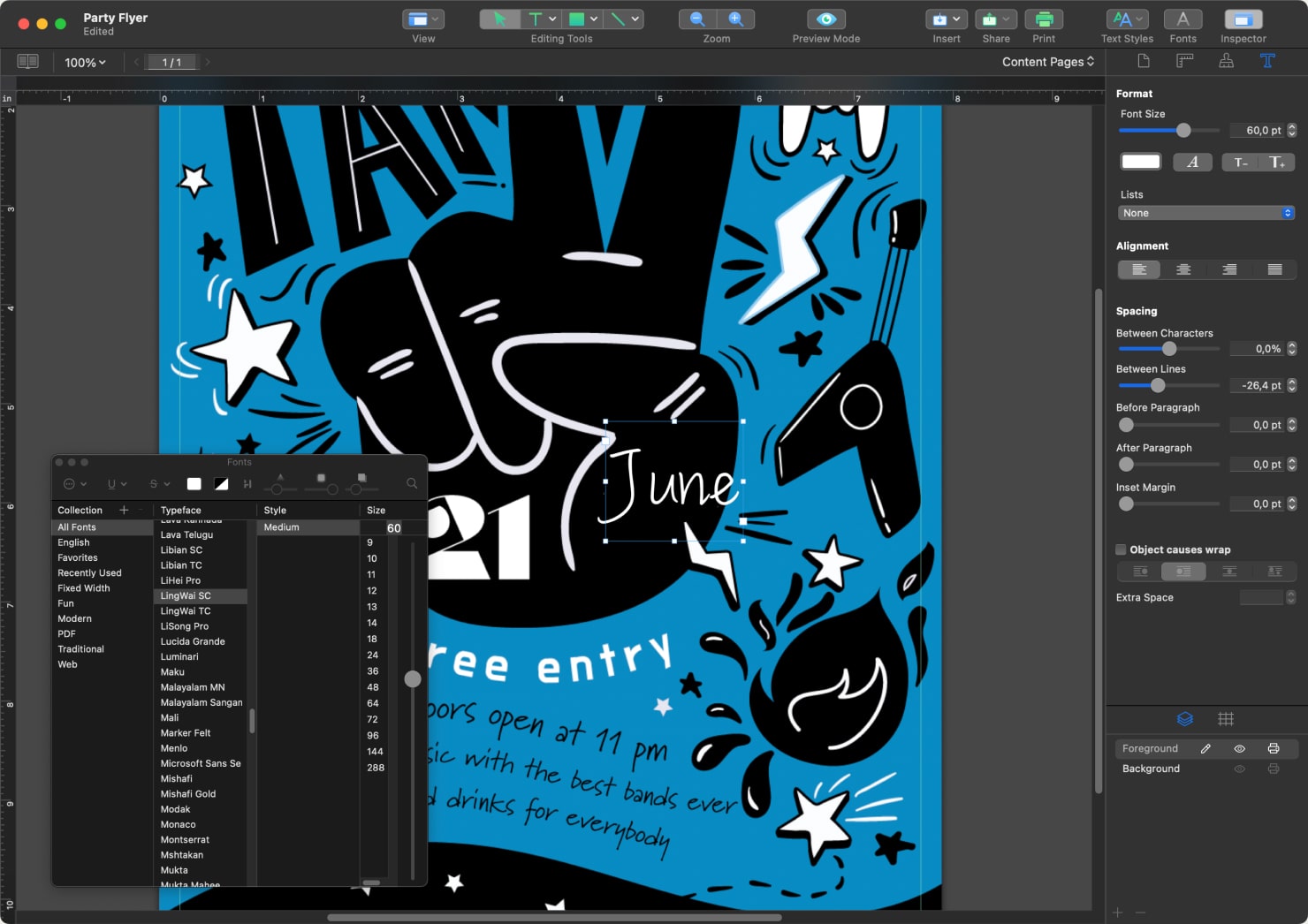This screenshot has width=1308, height=924.
Task: Open the Fonts panel toolbar button
Action: coord(1183,19)
